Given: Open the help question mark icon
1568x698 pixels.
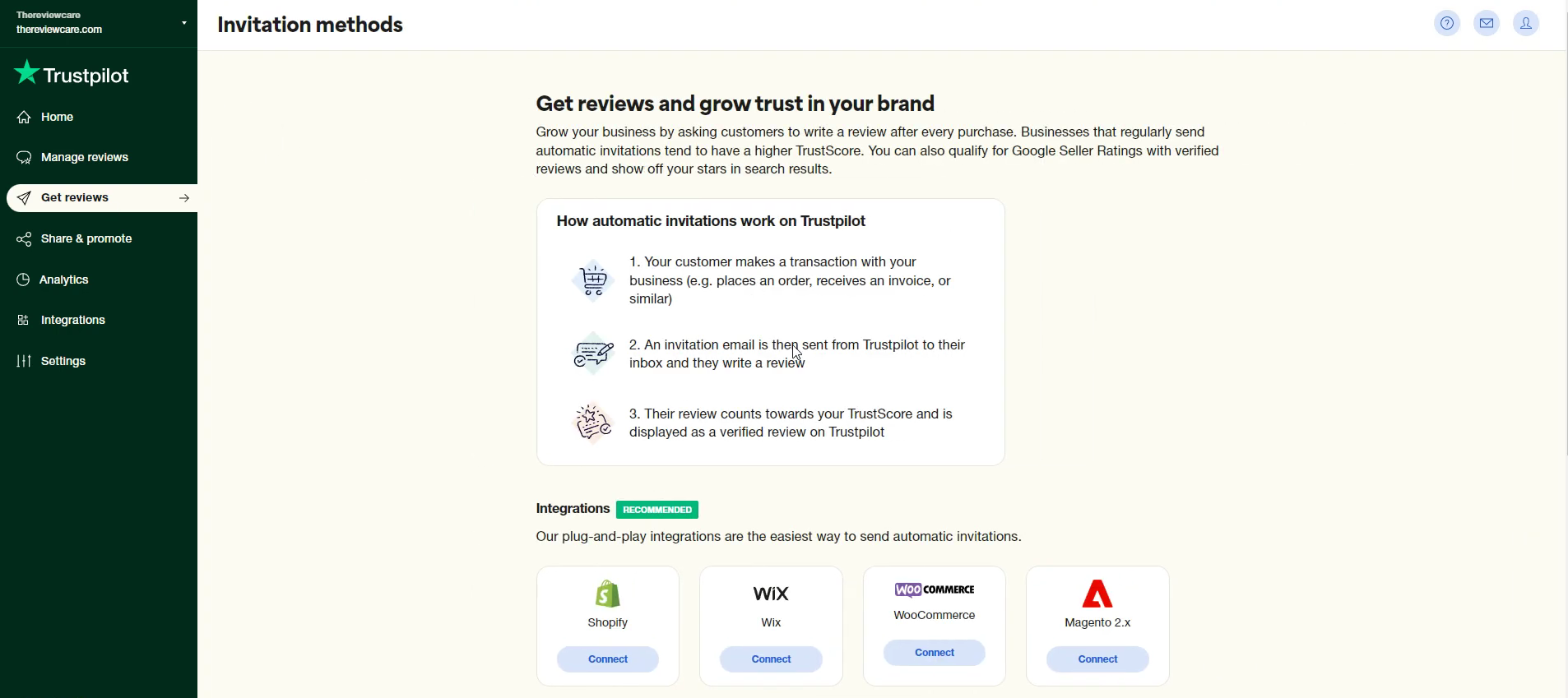Looking at the screenshot, I should [1447, 24].
